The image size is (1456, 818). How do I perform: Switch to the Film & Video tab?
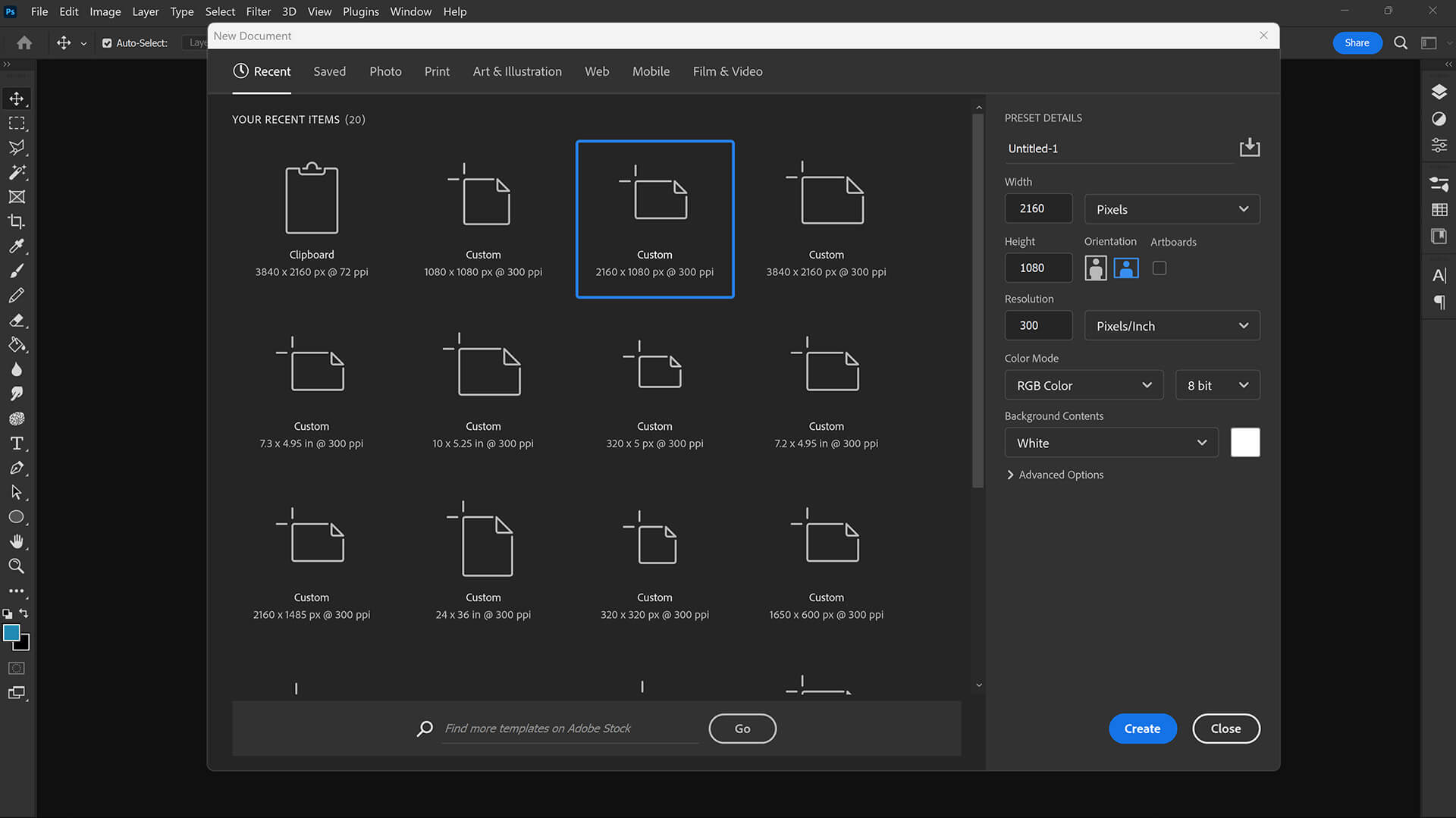click(x=727, y=71)
